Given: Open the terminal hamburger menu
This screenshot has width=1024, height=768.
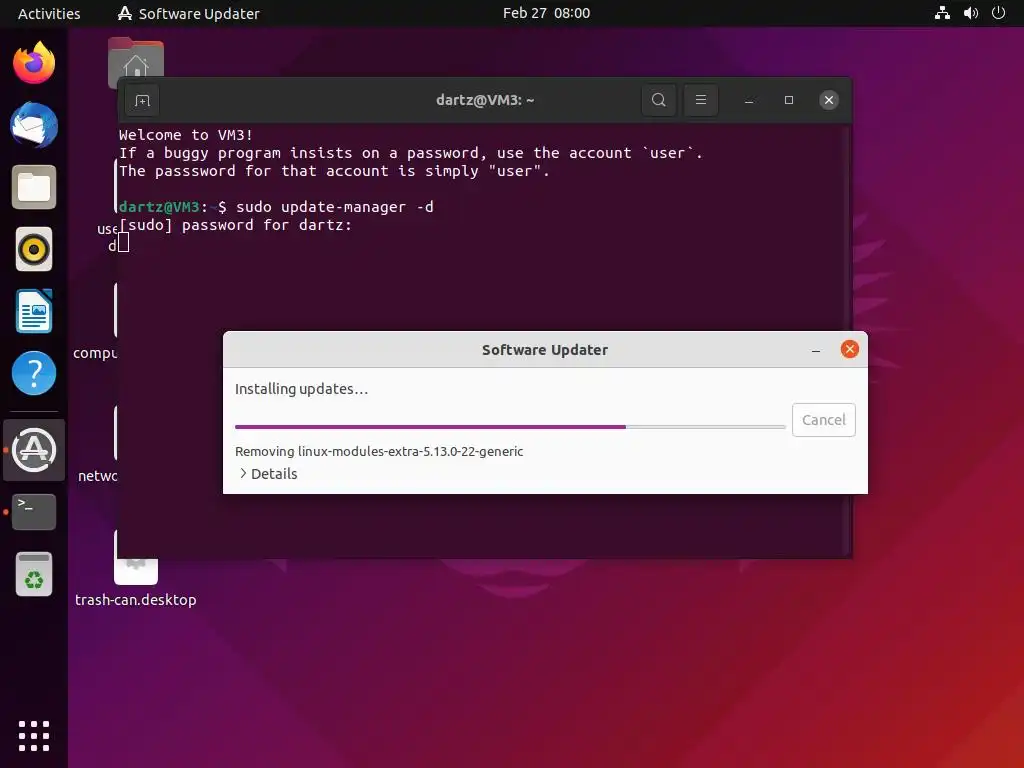Looking at the screenshot, I should click(701, 100).
